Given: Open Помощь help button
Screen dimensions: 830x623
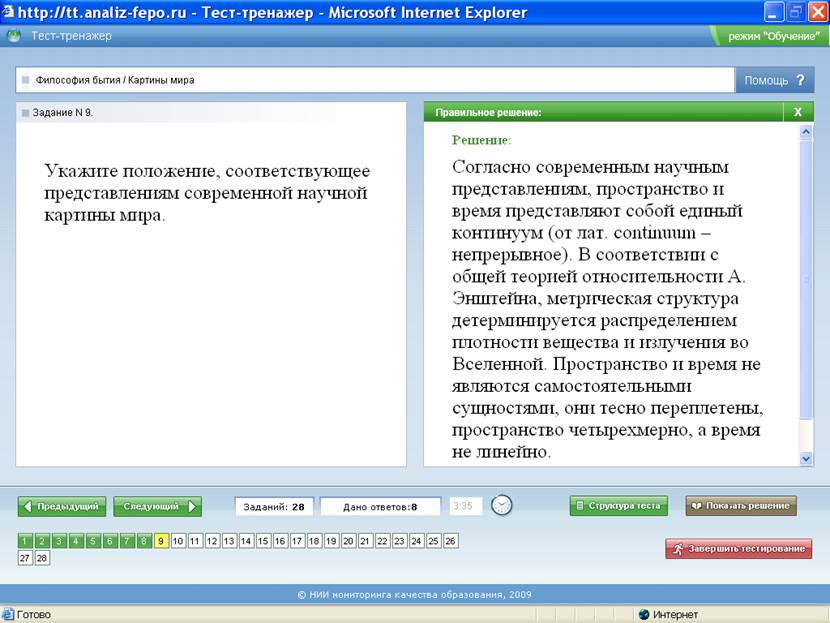Looking at the screenshot, I should pos(774,80).
